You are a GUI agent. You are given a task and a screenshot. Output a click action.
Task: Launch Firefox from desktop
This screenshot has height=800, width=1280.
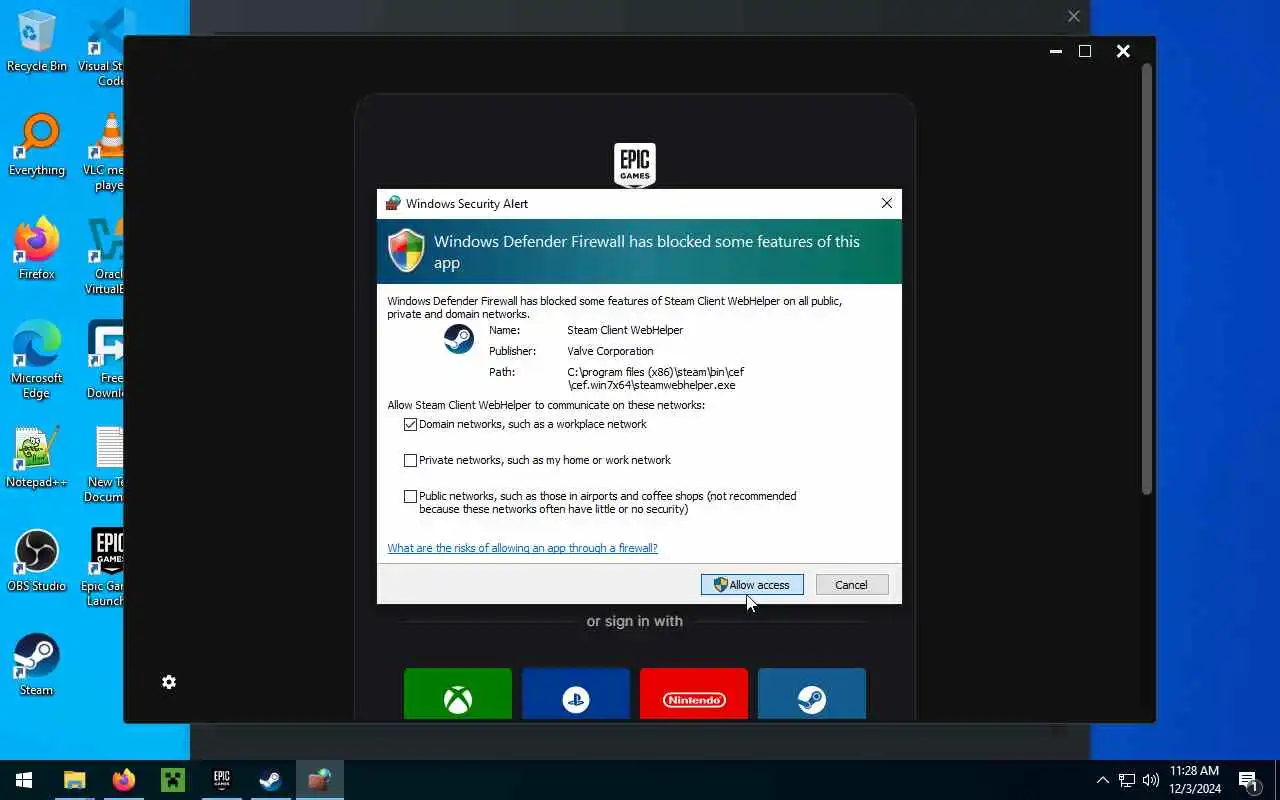(37, 249)
